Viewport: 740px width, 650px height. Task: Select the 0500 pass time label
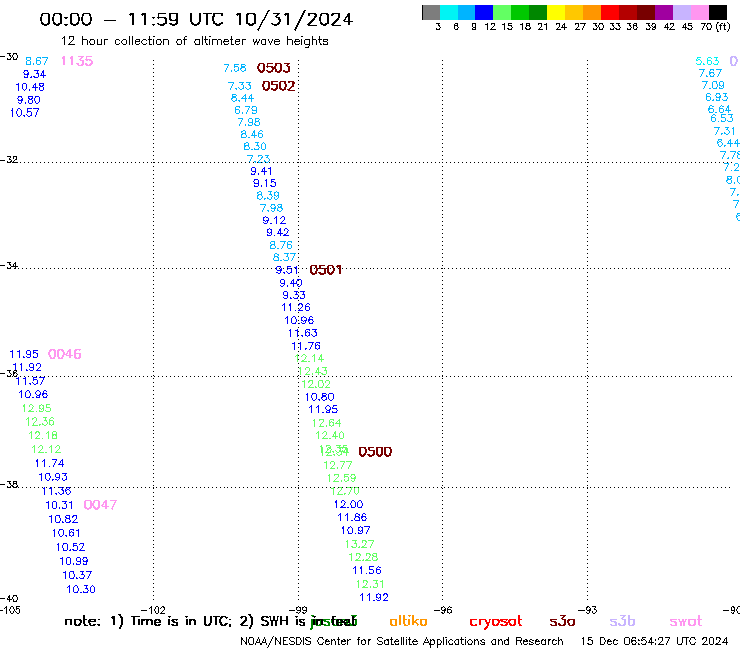[x=375, y=452]
